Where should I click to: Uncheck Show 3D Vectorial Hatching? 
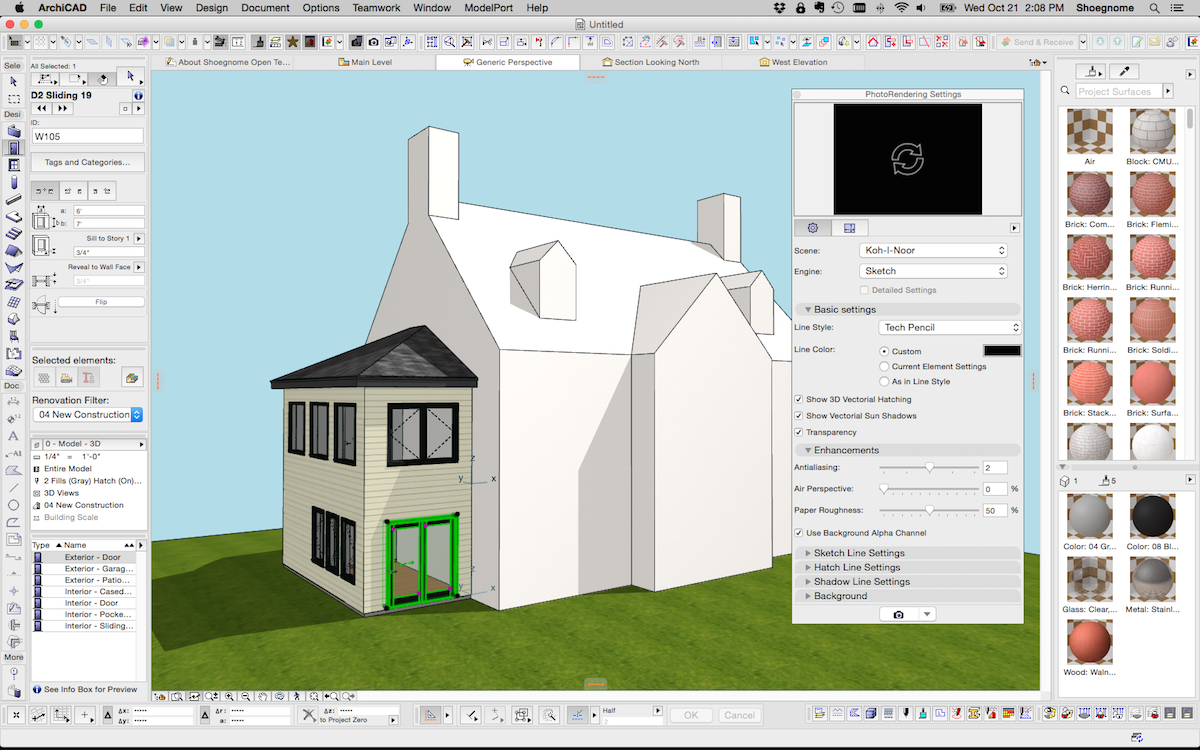(799, 399)
